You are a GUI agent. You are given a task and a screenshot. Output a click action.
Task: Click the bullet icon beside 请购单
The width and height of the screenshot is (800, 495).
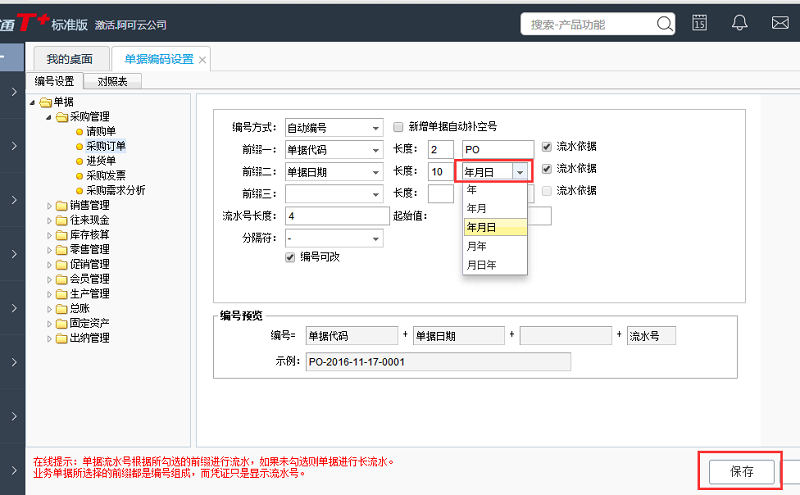coord(79,132)
